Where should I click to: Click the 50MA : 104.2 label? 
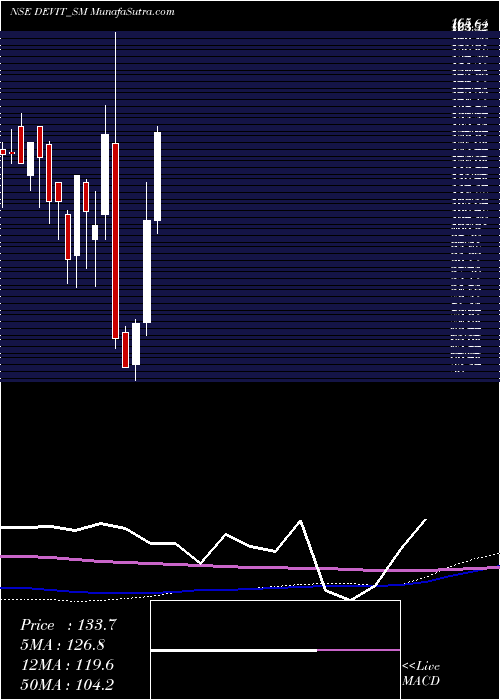(x=69, y=685)
